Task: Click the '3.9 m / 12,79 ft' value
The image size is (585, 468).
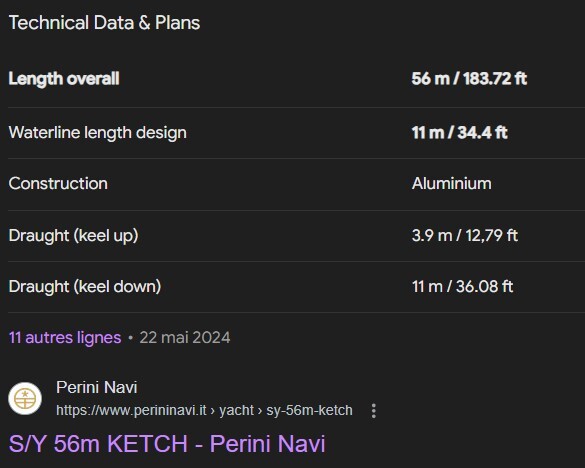Action: point(464,235)
